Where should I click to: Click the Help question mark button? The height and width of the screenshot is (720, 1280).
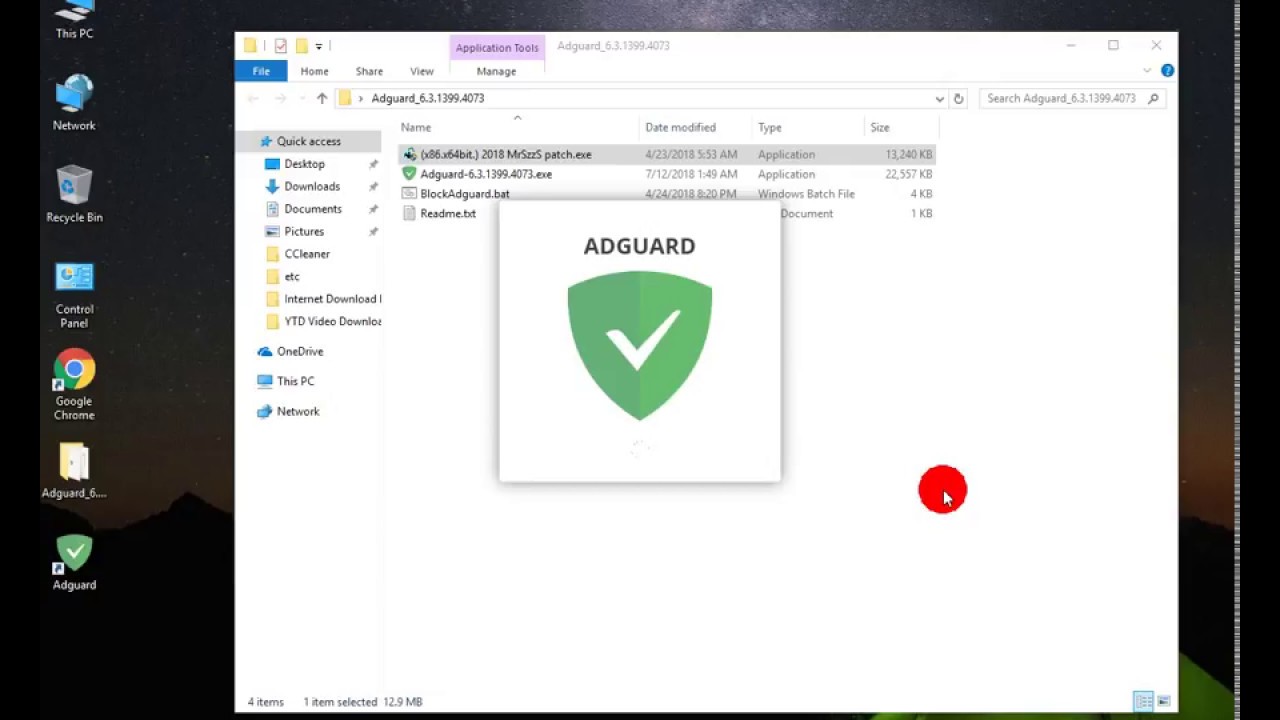tap(1167, 71)
